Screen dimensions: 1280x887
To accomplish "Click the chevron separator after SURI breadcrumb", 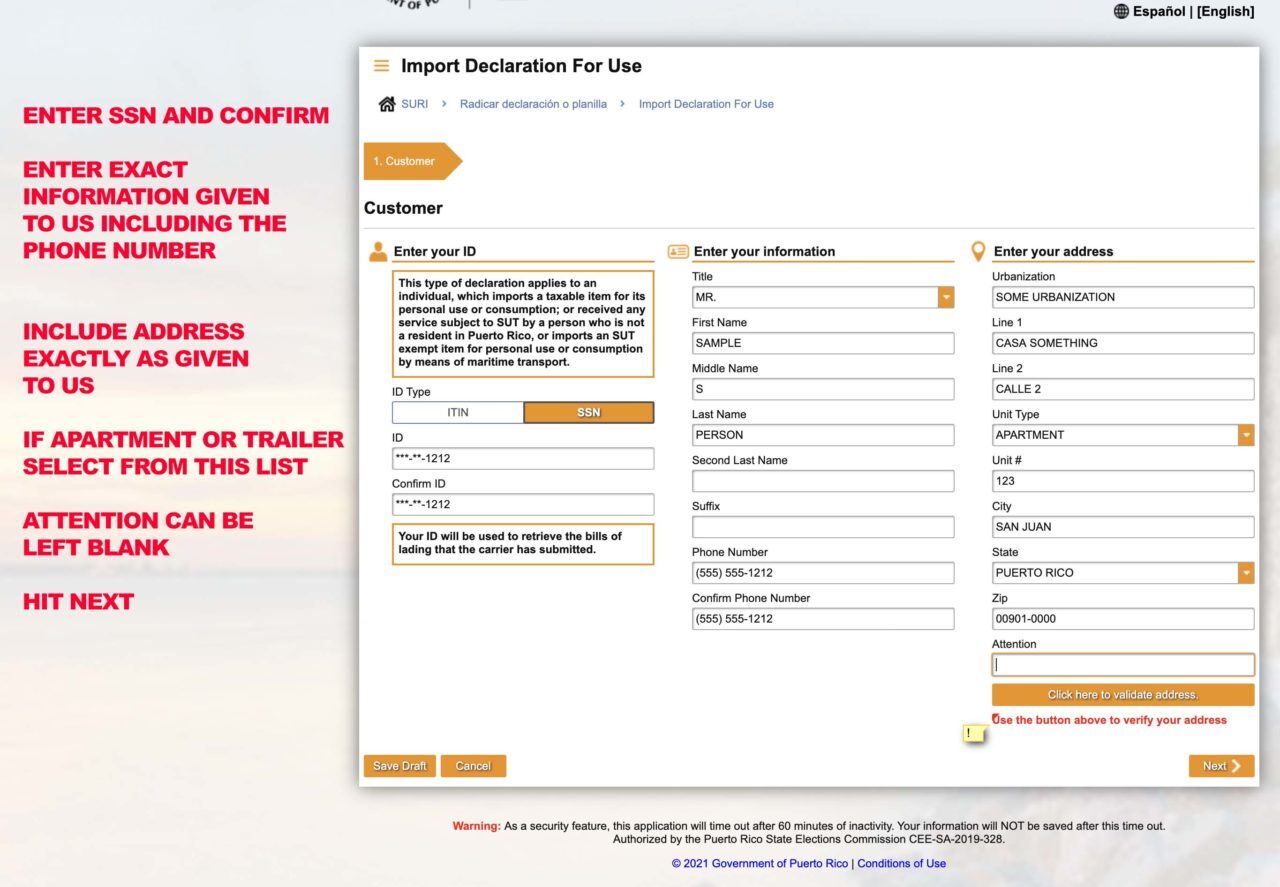I will (x=443, y=103).
